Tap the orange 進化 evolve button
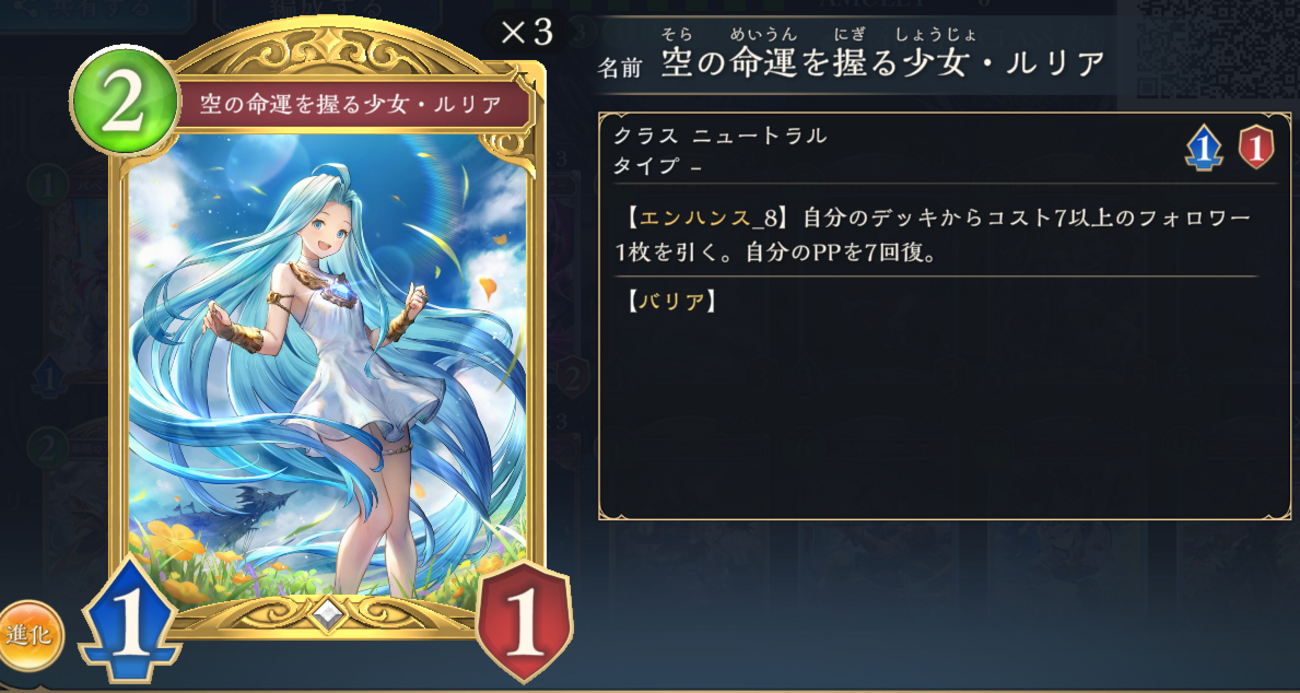Viewport: 1300px width, 693px height. [30, 636]
